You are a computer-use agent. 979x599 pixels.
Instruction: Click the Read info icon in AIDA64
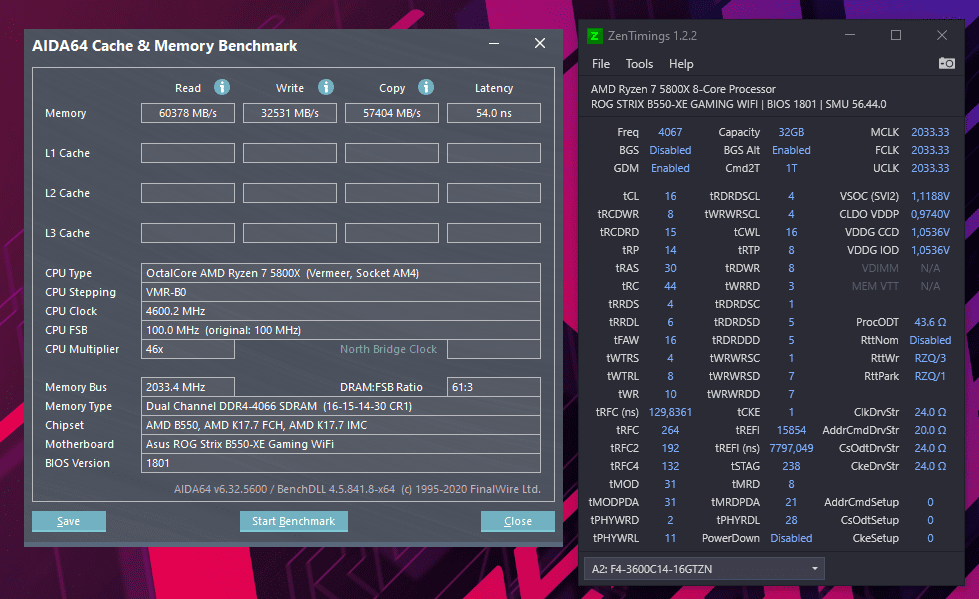pos(222,87)
